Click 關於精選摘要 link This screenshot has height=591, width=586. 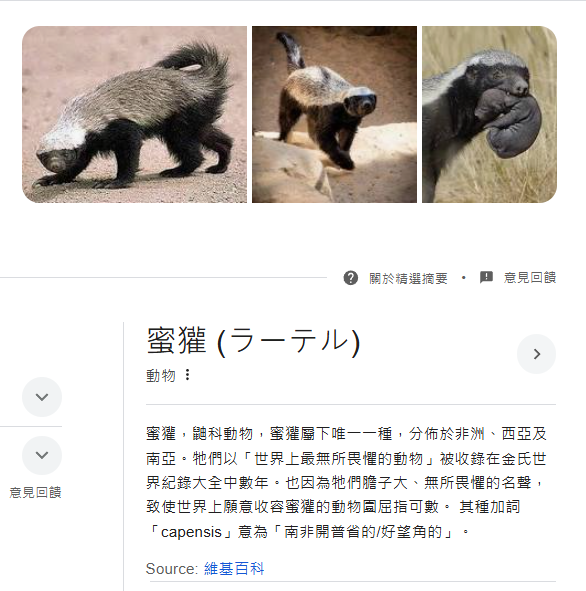(x=408, y=278)
